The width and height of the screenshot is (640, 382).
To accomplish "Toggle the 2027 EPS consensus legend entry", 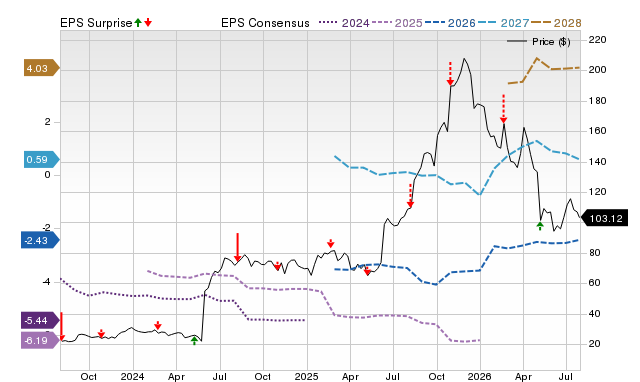I will tap(504, 23).
